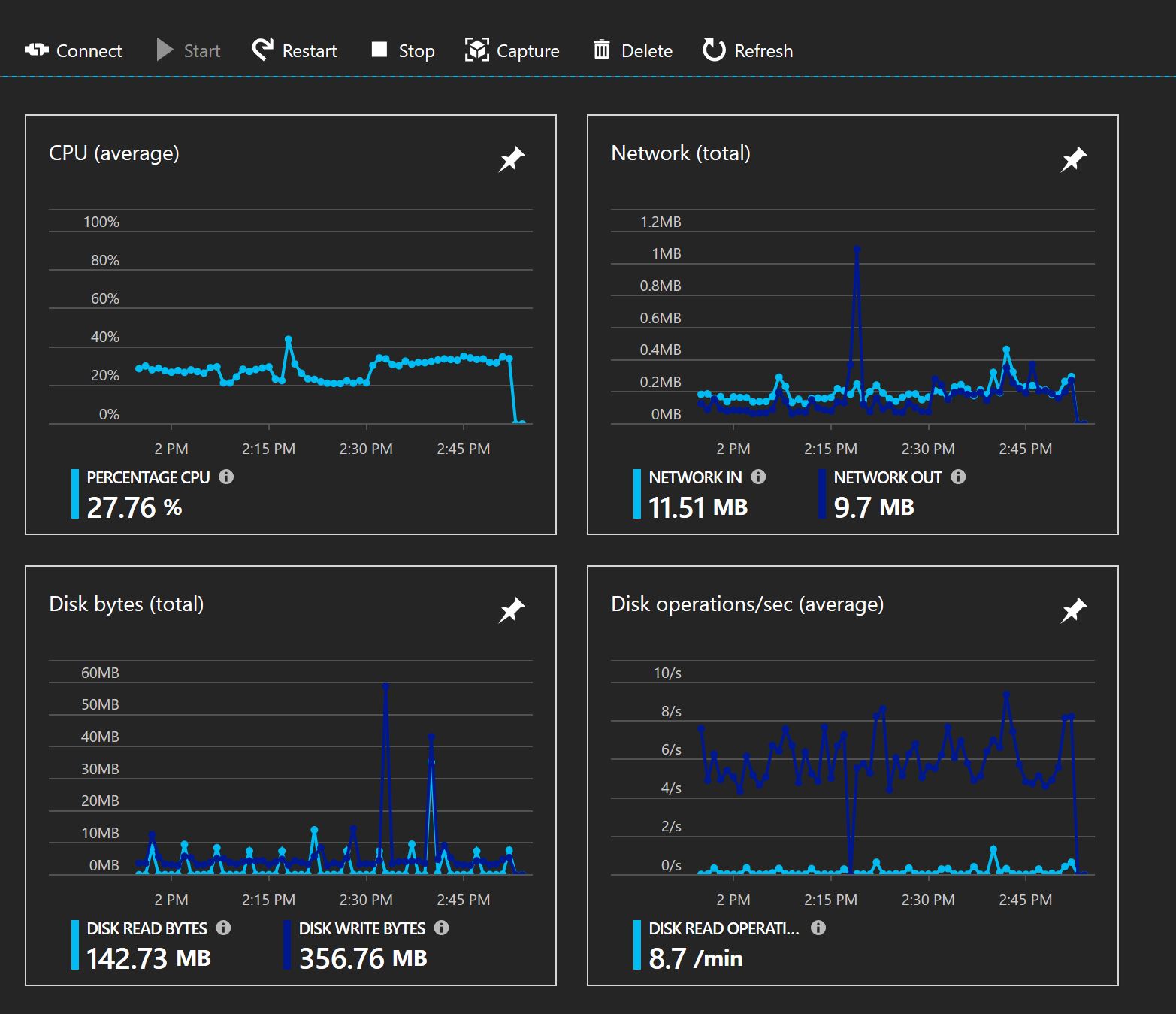1176x1014 pixels.
Task: Pin the Network (total) chart
Action: click(1074, 159)
